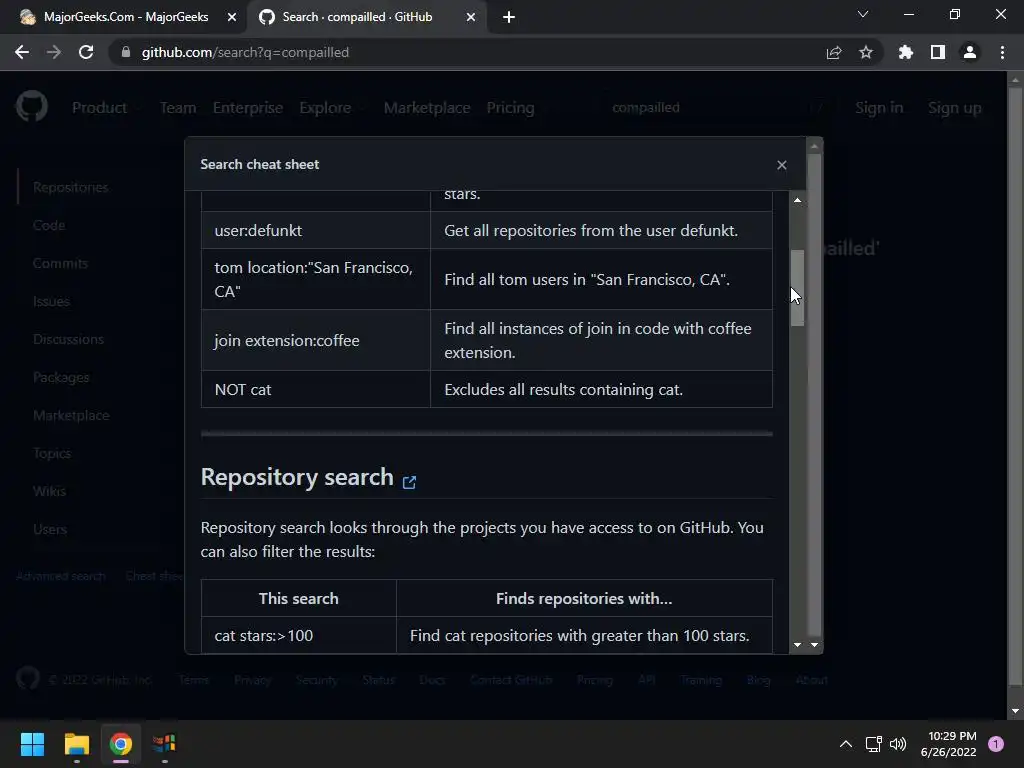Click the GitHub octocat logo
The height and width of the screenshot is (768, 1024).
(x=32, y=106)
